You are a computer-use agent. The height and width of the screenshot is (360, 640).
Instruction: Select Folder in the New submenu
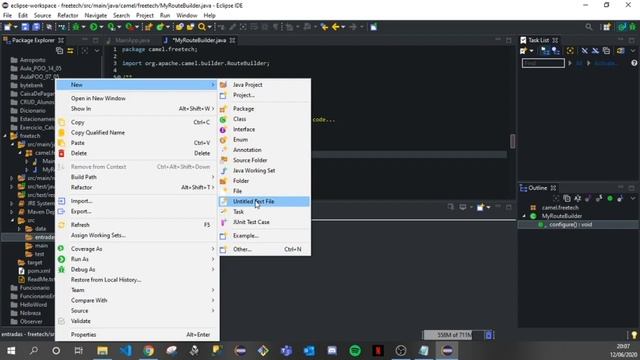[264, 181]
